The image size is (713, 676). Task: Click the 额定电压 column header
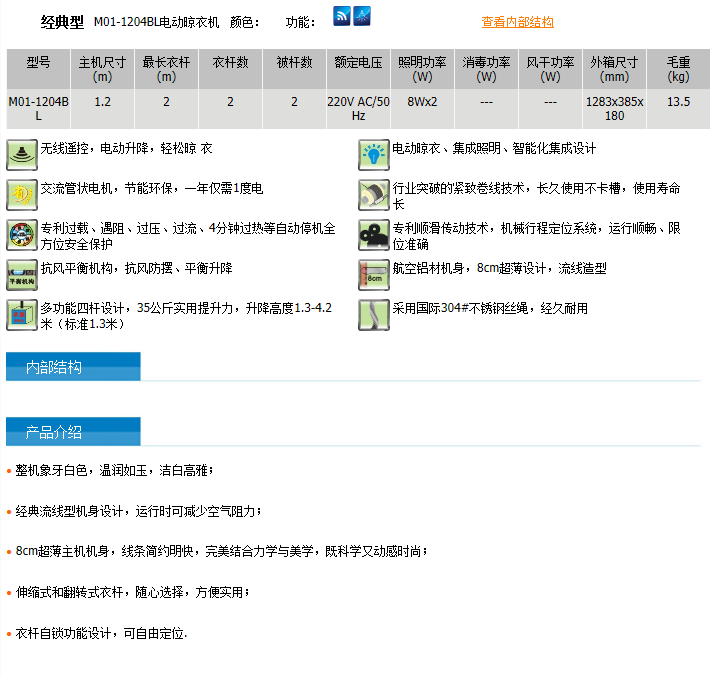[358, 69]
